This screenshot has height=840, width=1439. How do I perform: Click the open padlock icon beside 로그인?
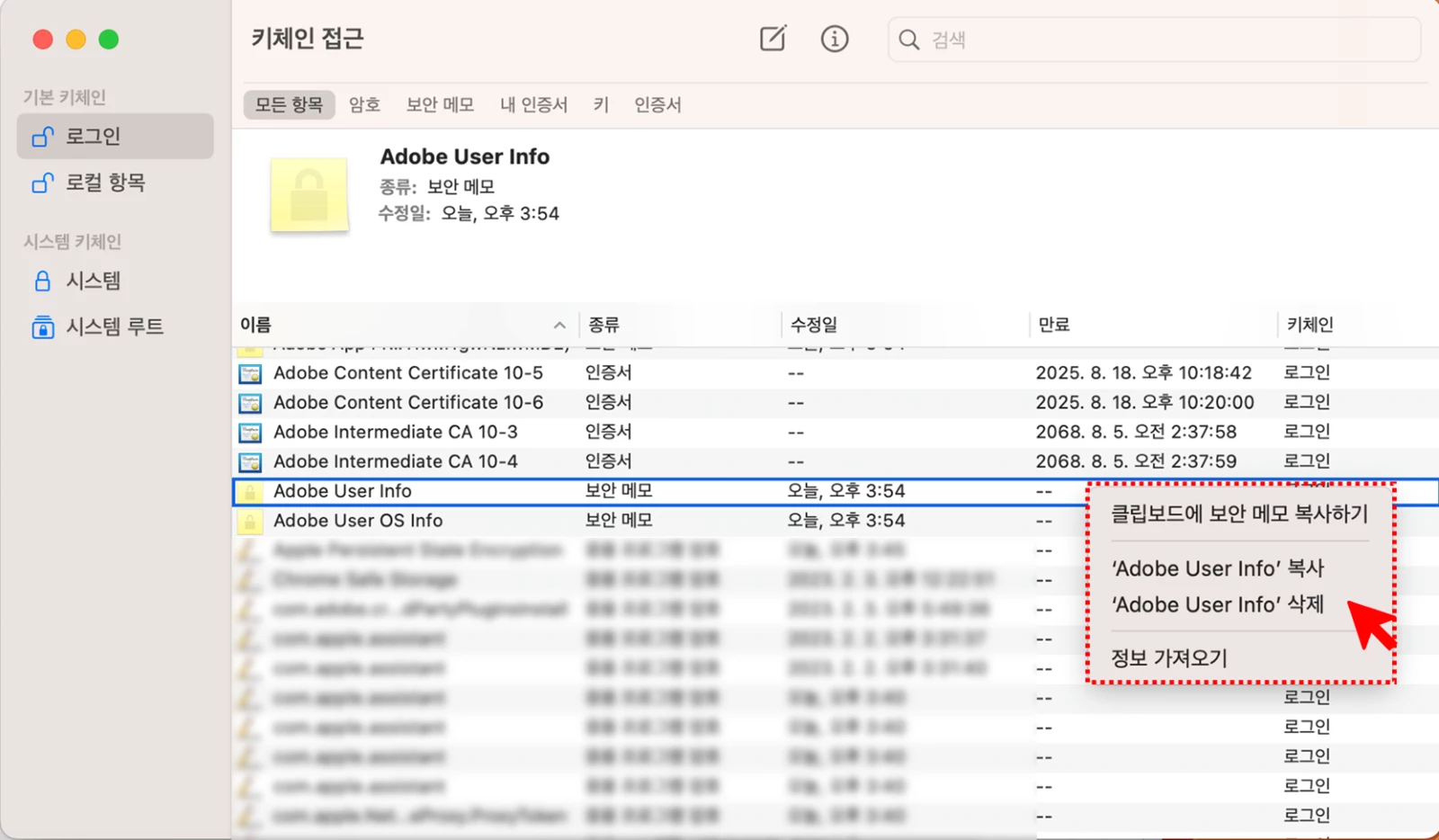pos(42,137)
